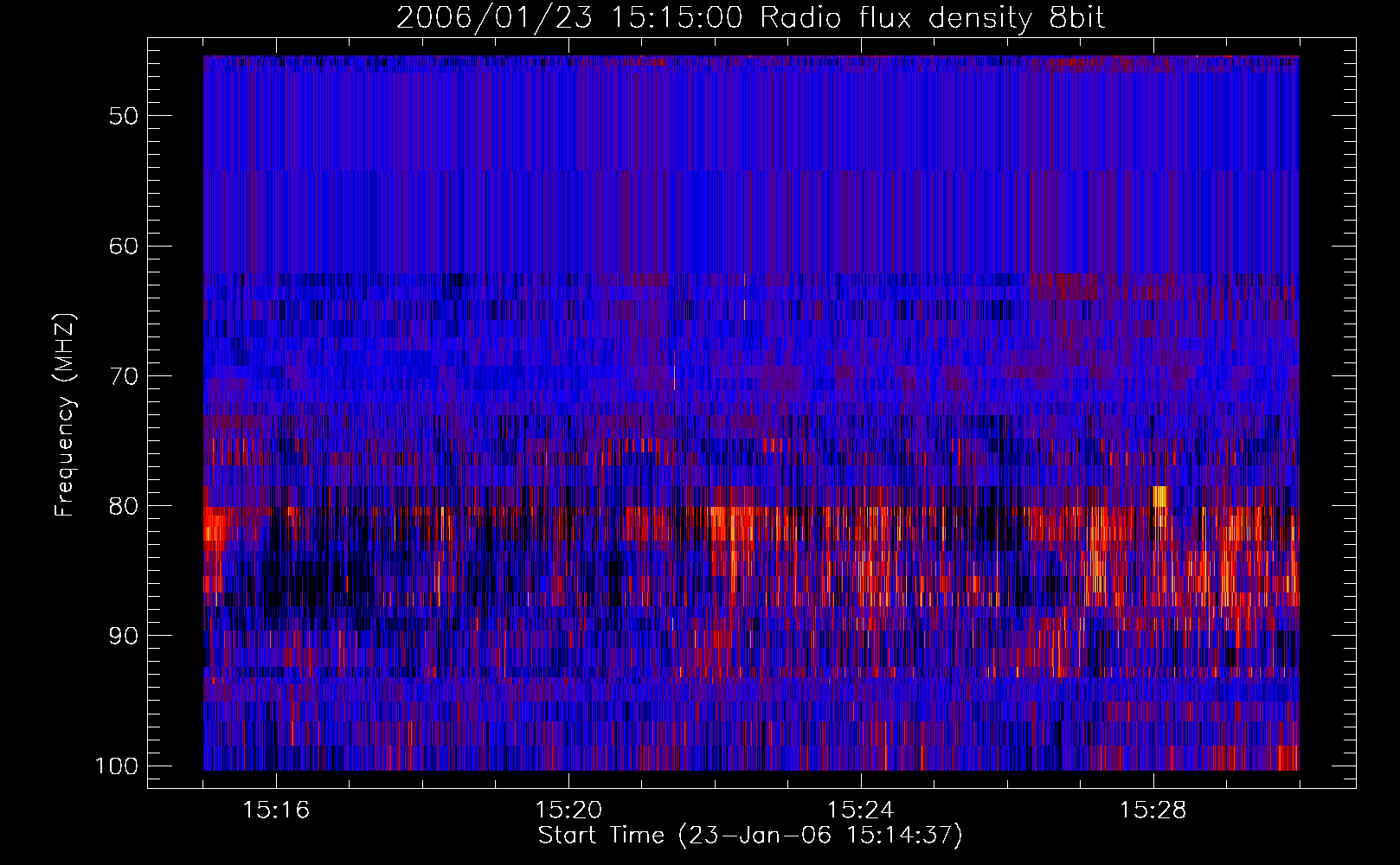1400x865 pixels.
Task: Click the 100 MHz frequency tick label
Action: (116, 766)
